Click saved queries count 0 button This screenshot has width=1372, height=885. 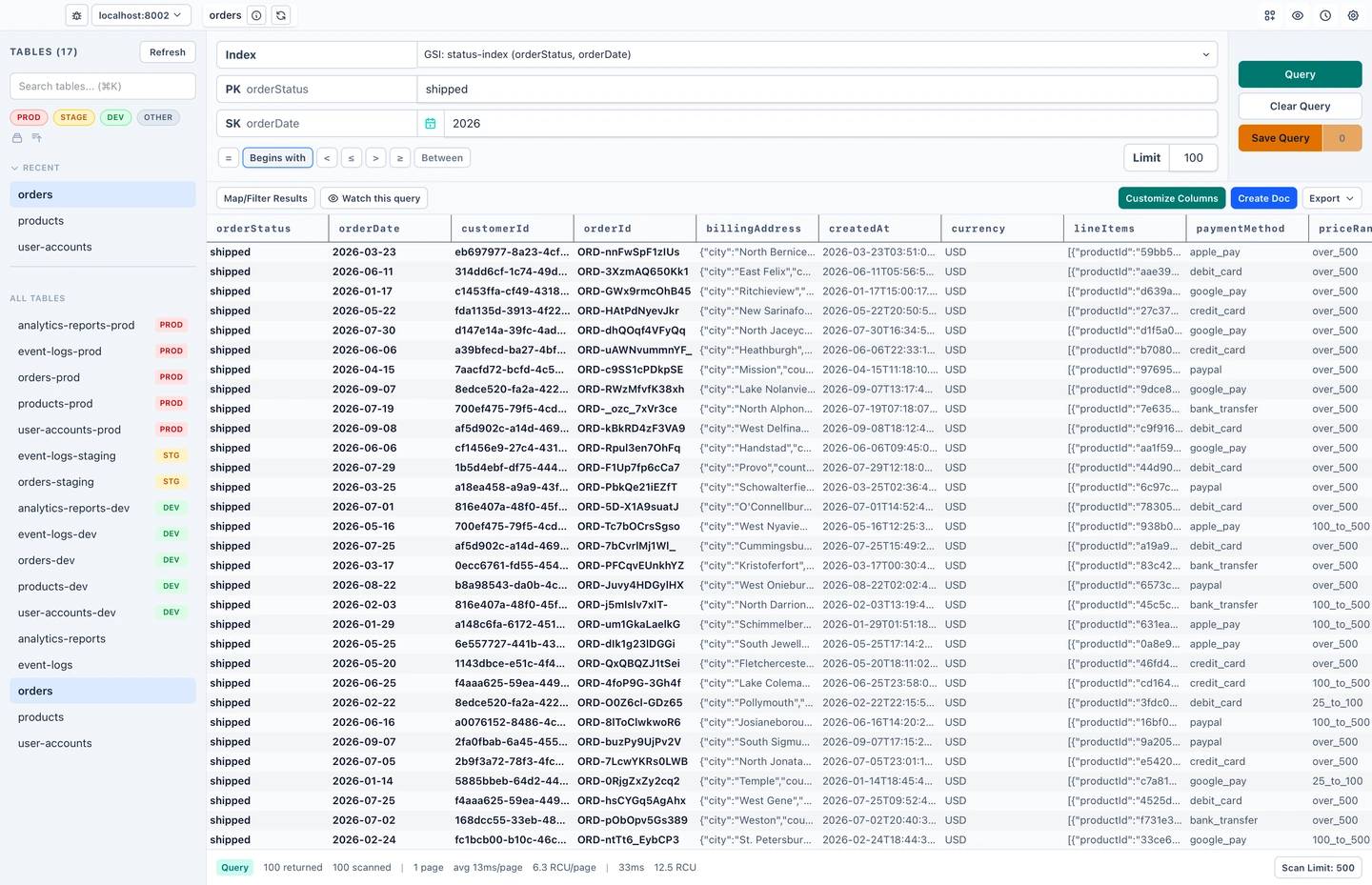pos(1342,138)
